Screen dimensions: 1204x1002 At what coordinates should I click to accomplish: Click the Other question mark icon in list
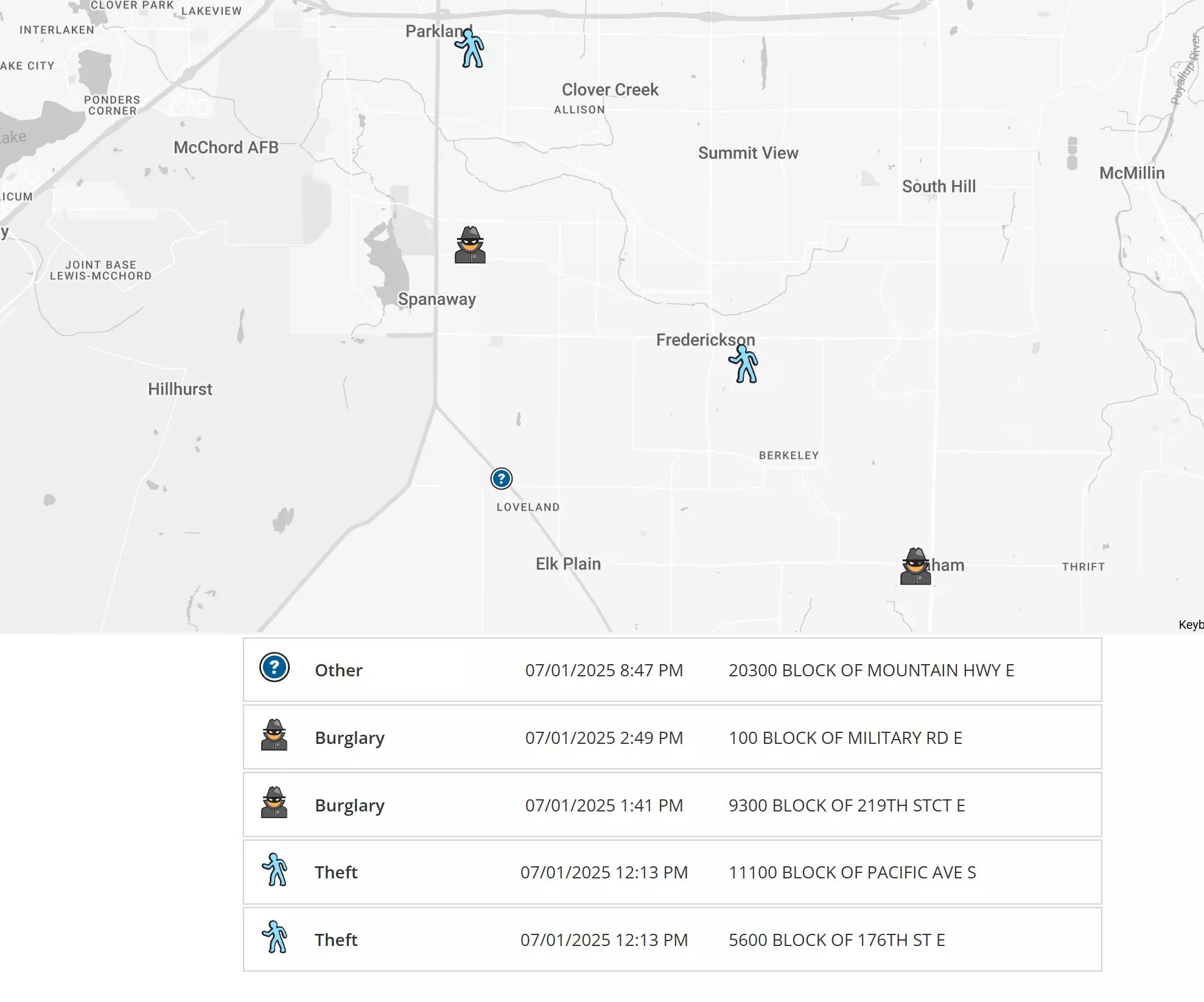point(275,667)
